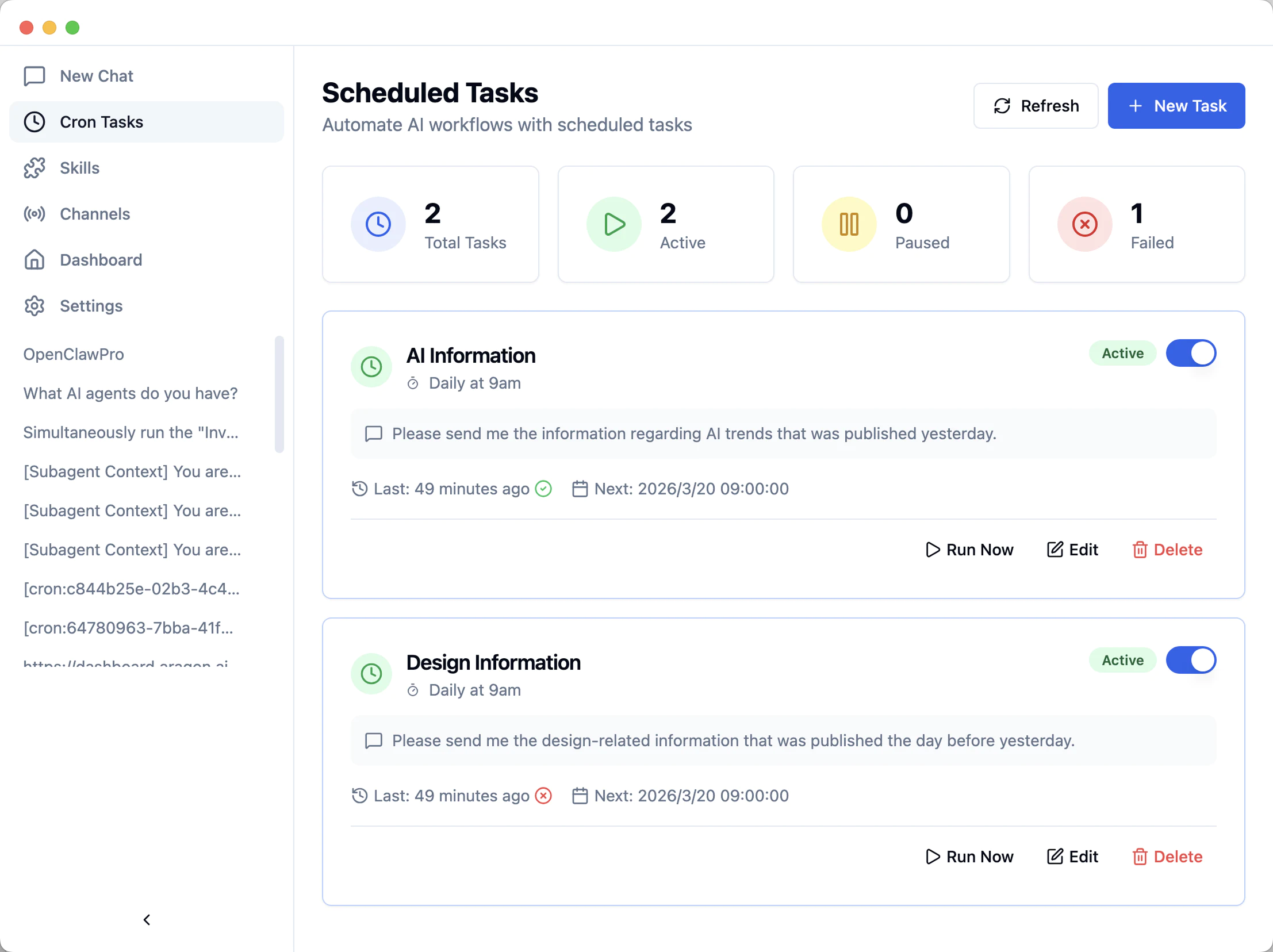Refresh the scheduled tasks list

(1036, 105)
